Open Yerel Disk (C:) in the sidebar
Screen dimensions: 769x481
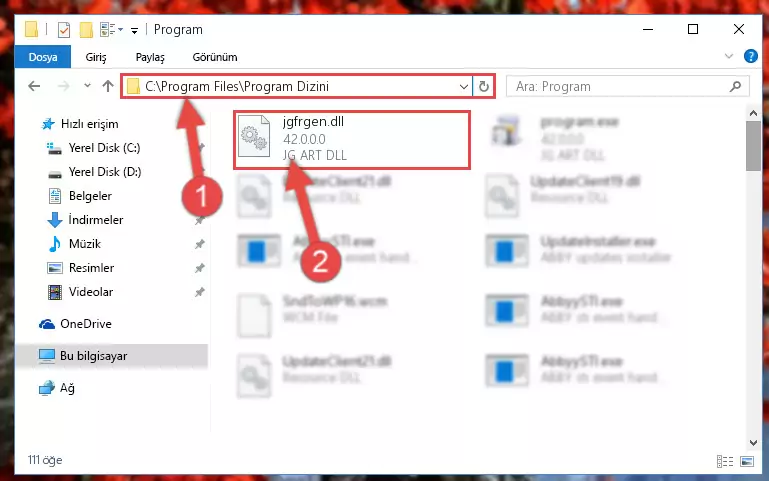coord(104,148)
